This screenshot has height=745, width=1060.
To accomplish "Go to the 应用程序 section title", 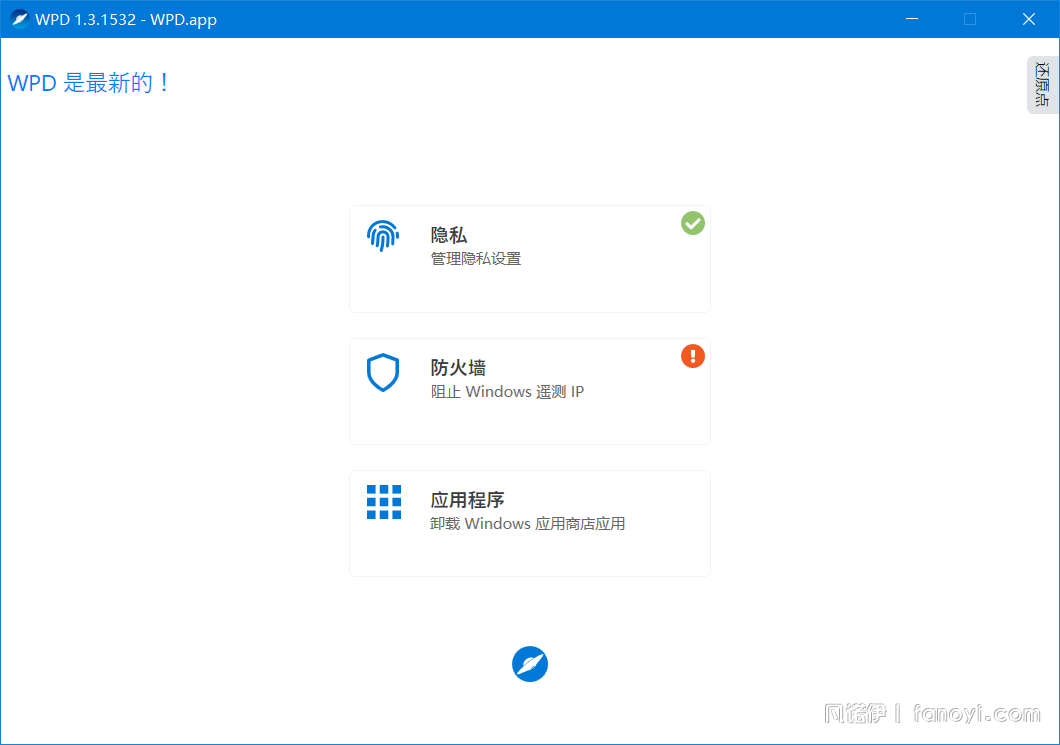I will click(467, 500).
